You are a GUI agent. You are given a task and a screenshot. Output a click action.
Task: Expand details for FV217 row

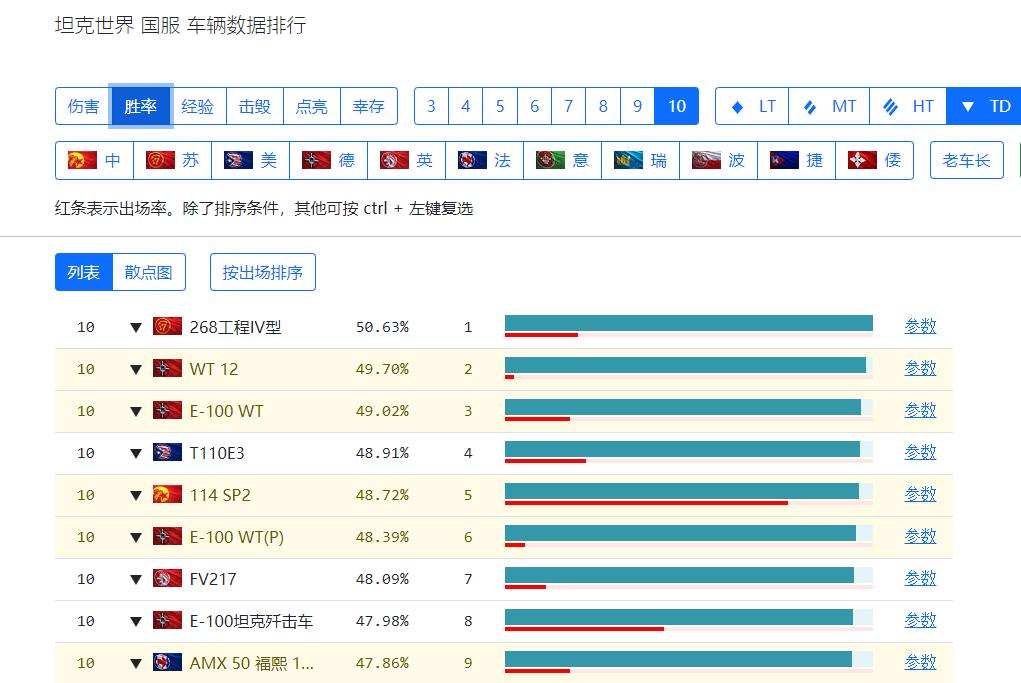[136, 578]
